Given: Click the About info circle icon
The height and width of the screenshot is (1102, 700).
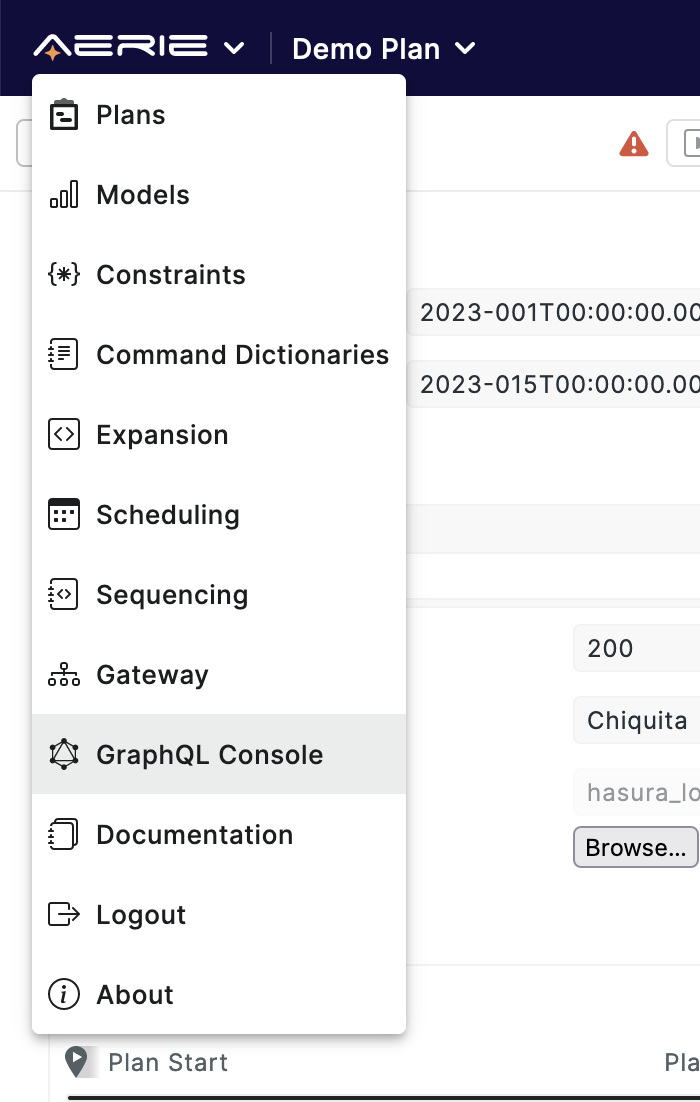Looking at the screenshot, I should pyautogui.click(x=63, y=994).
